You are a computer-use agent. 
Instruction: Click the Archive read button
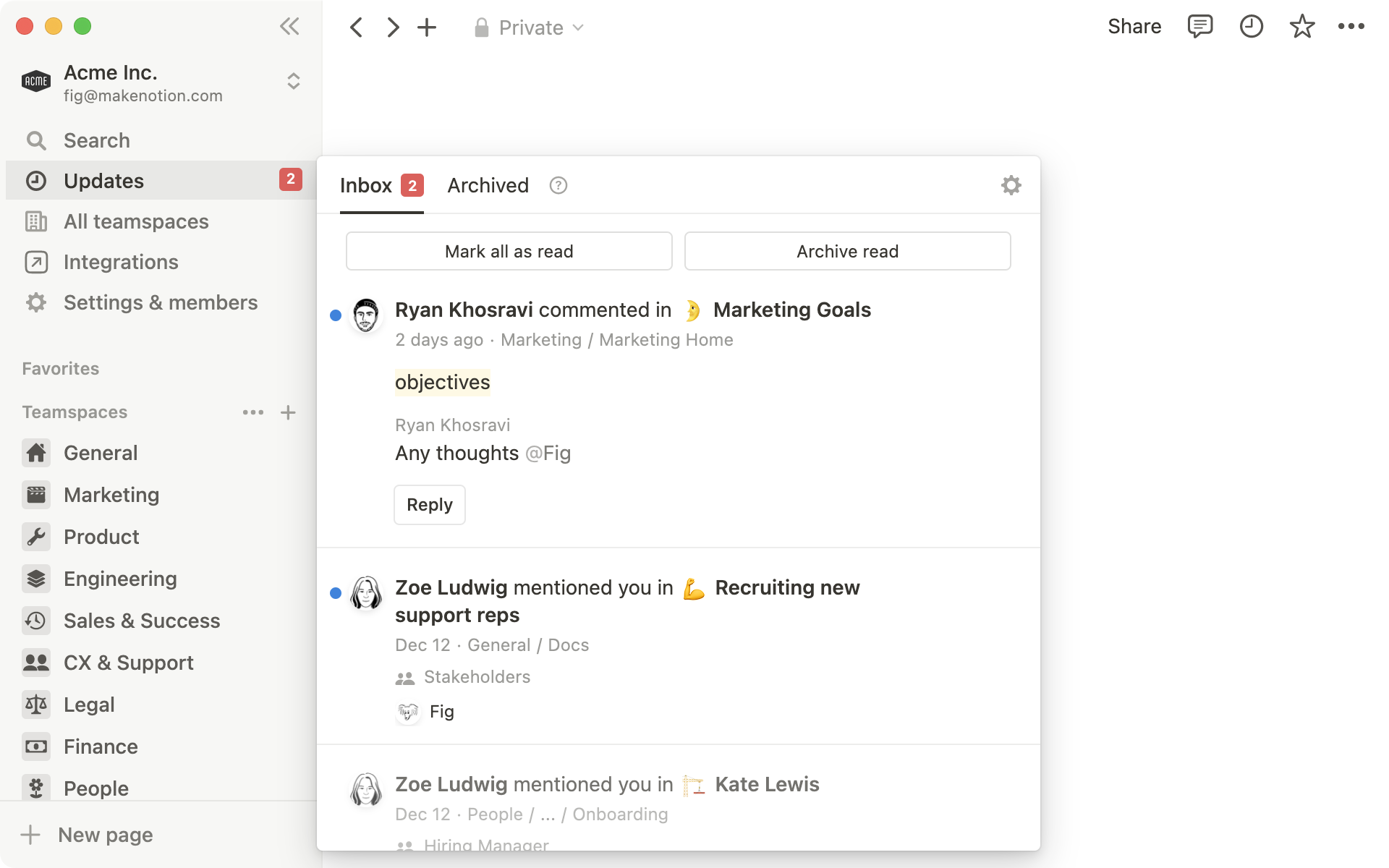click(847, 251)
